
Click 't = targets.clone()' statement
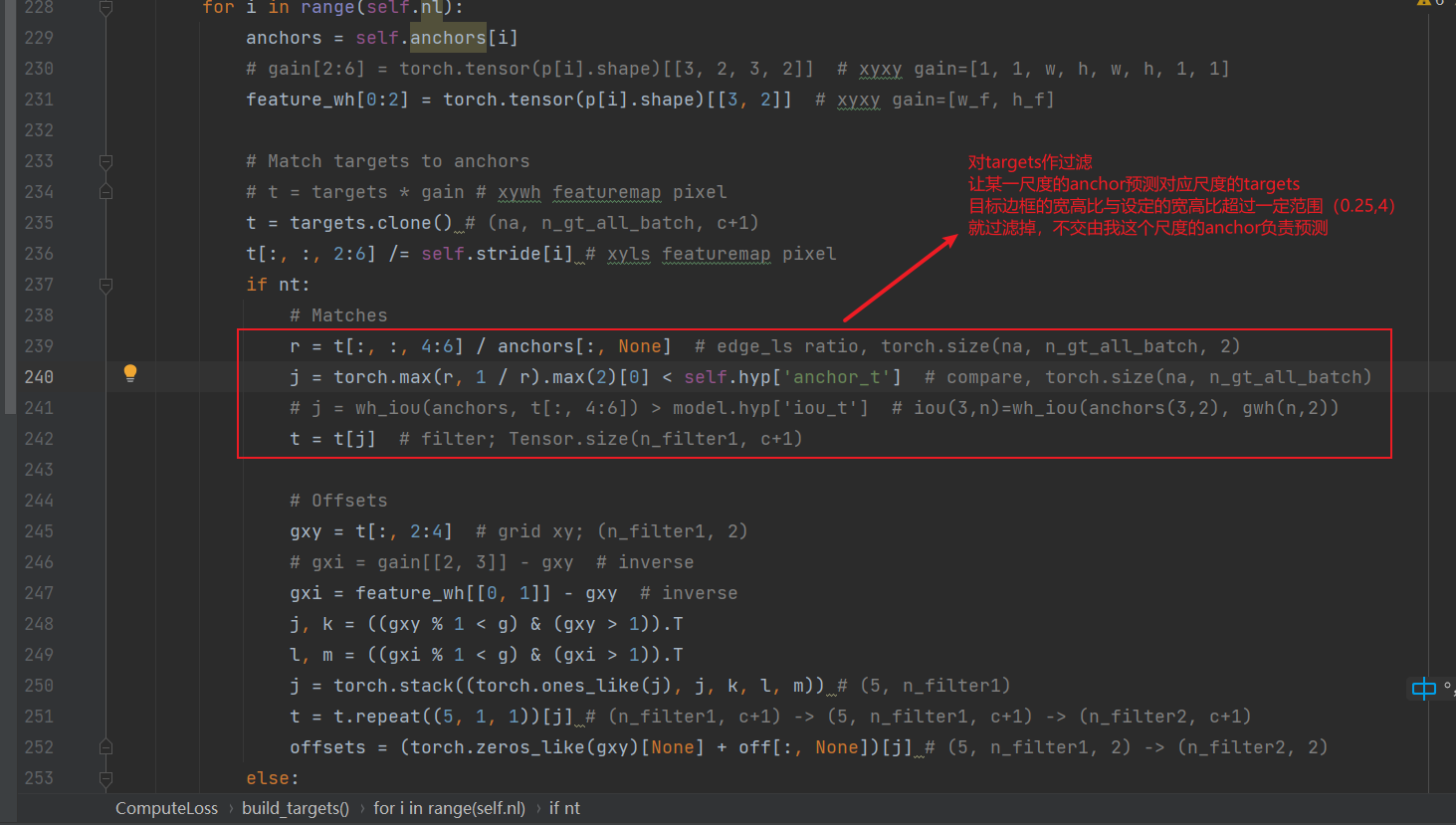pyautogui.click(x=349, y=223)
